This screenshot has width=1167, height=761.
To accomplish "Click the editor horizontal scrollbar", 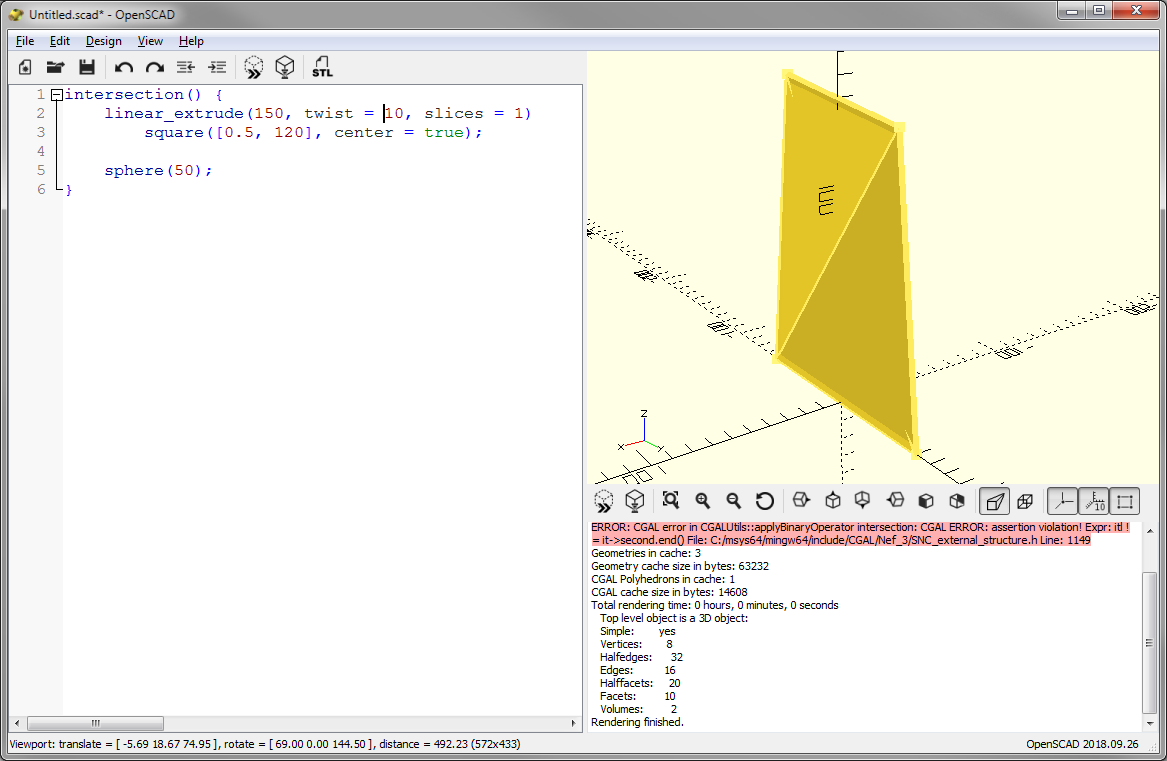I will point(95,723).
